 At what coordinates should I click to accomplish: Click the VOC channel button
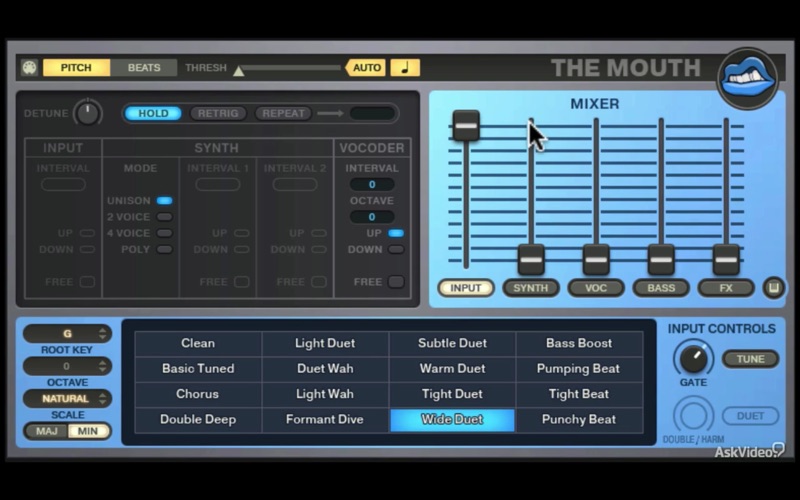click(596, 288)
